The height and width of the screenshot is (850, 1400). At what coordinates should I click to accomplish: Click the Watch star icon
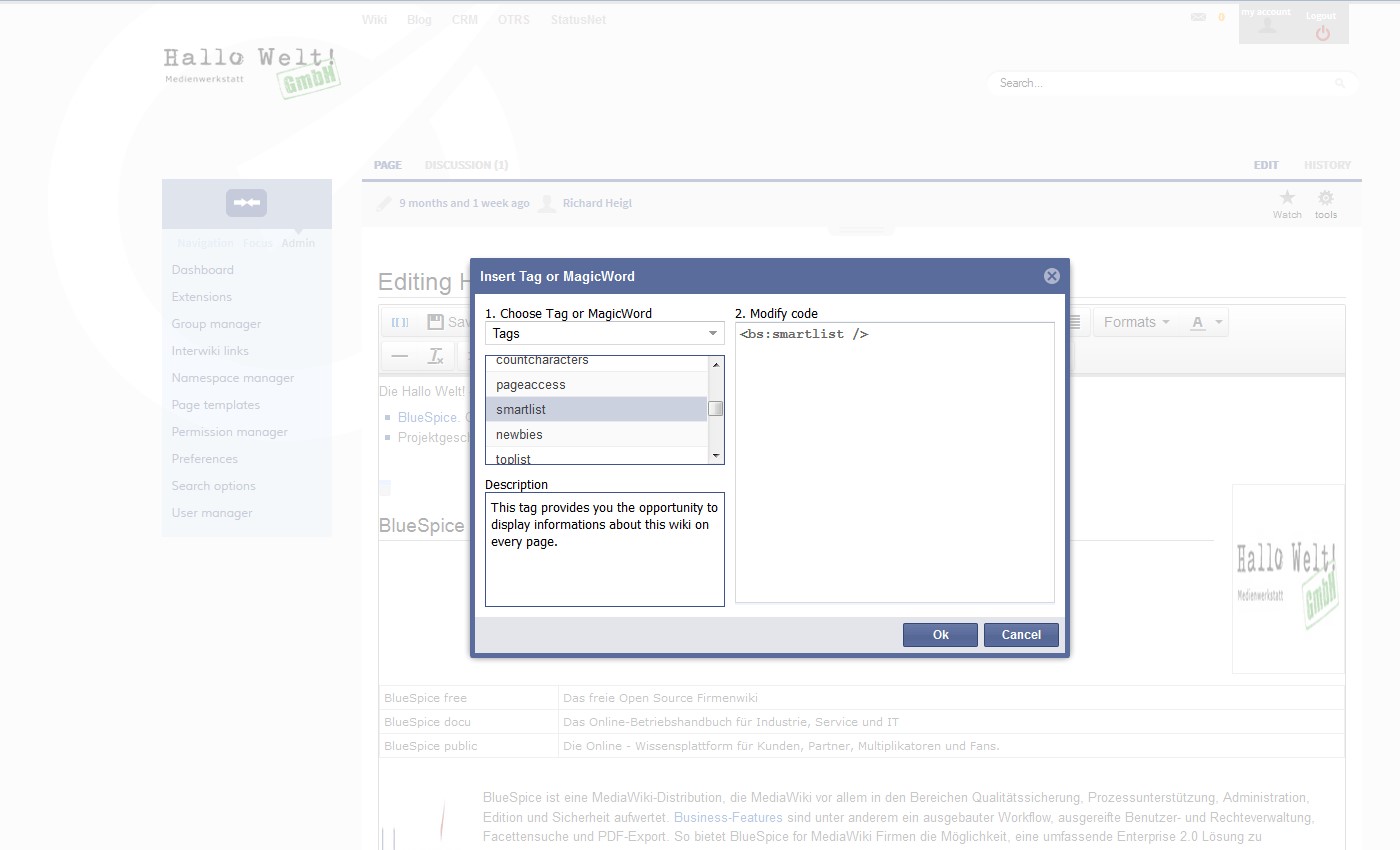(1286, 196)
